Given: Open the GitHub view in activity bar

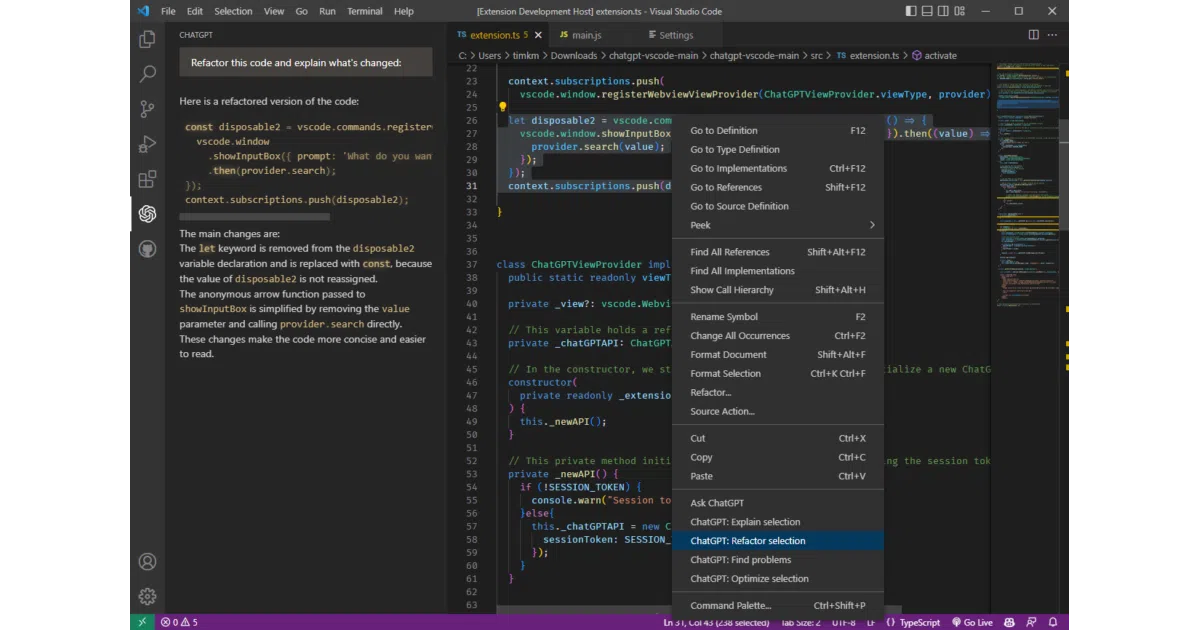Looking at the screenshot, I should (x=147, y=248).
